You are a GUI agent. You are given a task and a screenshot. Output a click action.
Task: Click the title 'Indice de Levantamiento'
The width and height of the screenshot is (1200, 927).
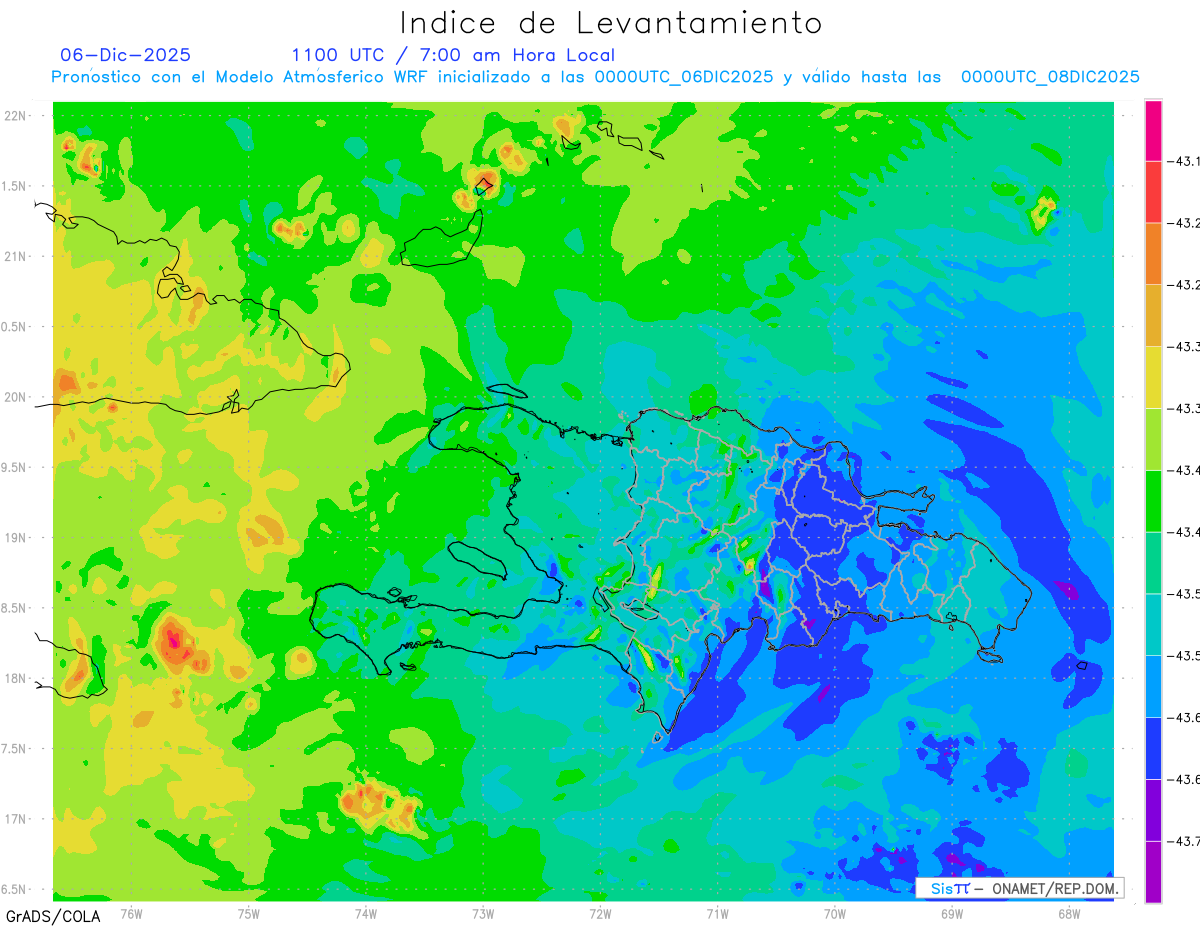pyautogui.click(x=611, y=22)
